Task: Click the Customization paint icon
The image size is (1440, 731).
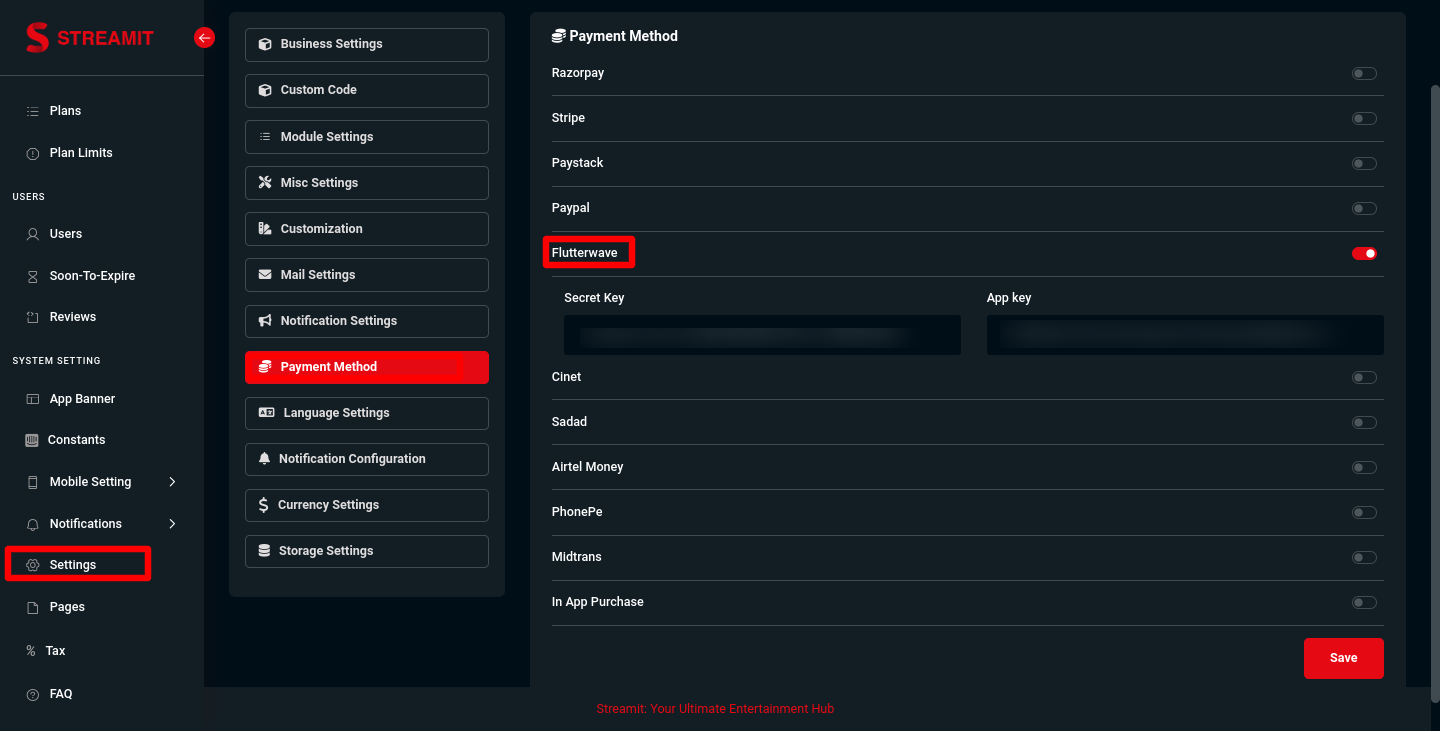Action: click(x=265, y=229)
